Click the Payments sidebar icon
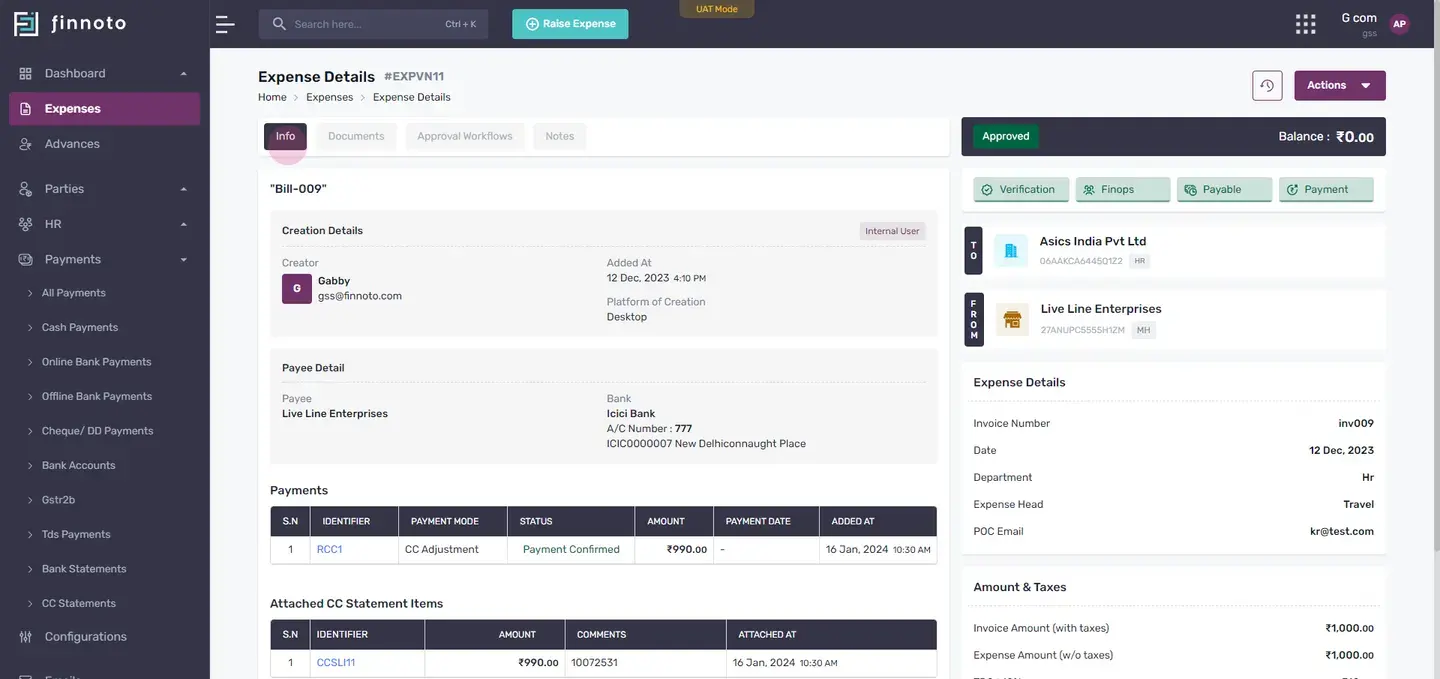 click(x=26, y=259)
